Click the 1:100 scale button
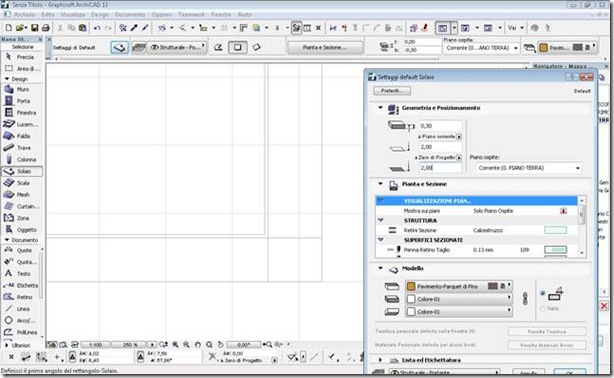 (x=96, y=345)
